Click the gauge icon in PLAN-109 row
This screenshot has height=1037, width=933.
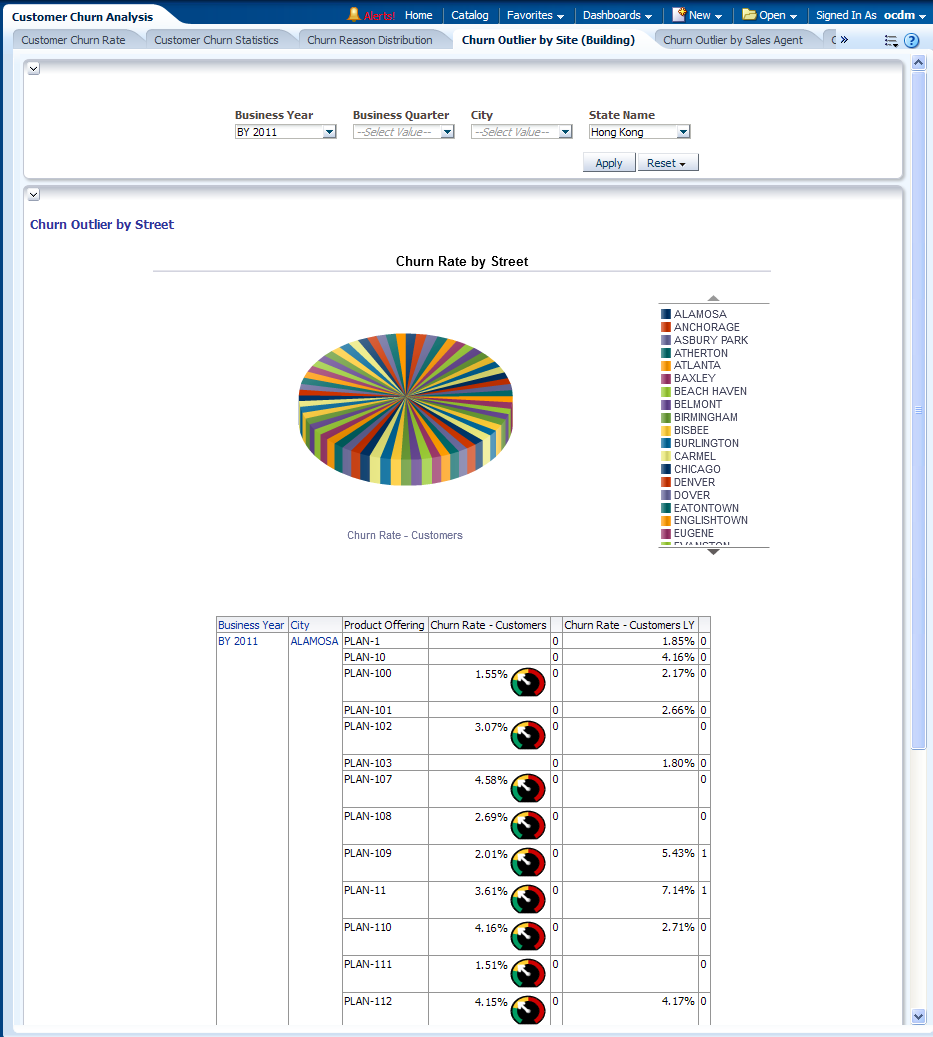[x=528, y=863]
